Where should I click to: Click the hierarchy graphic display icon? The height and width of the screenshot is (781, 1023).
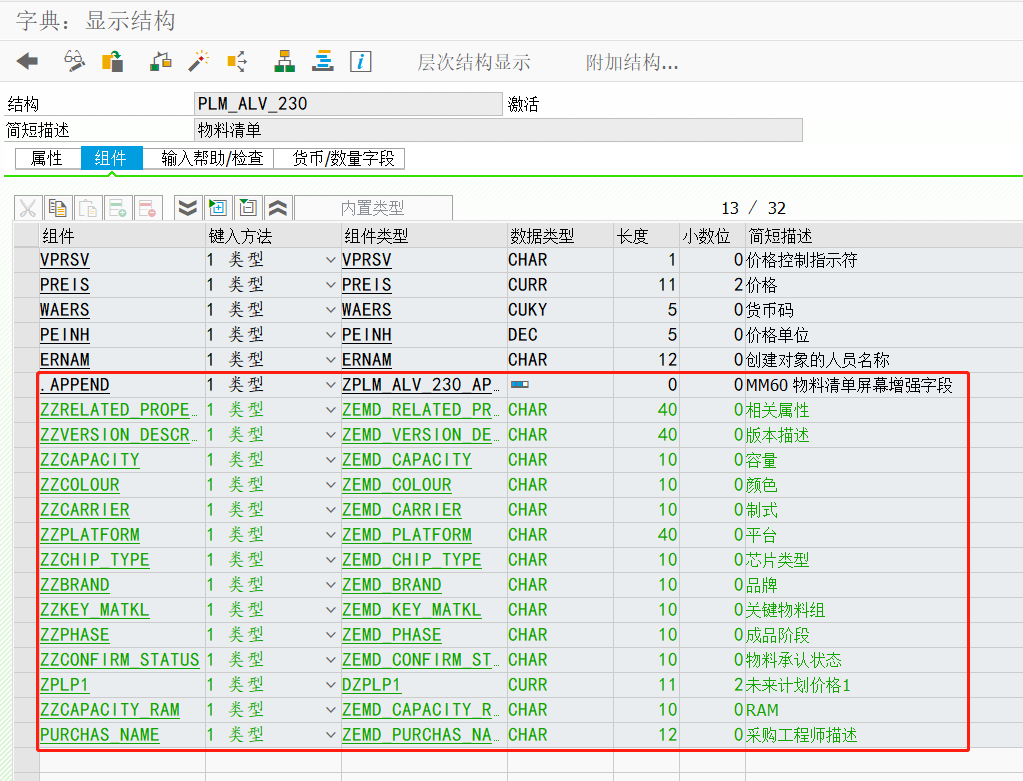coord(284,61)
